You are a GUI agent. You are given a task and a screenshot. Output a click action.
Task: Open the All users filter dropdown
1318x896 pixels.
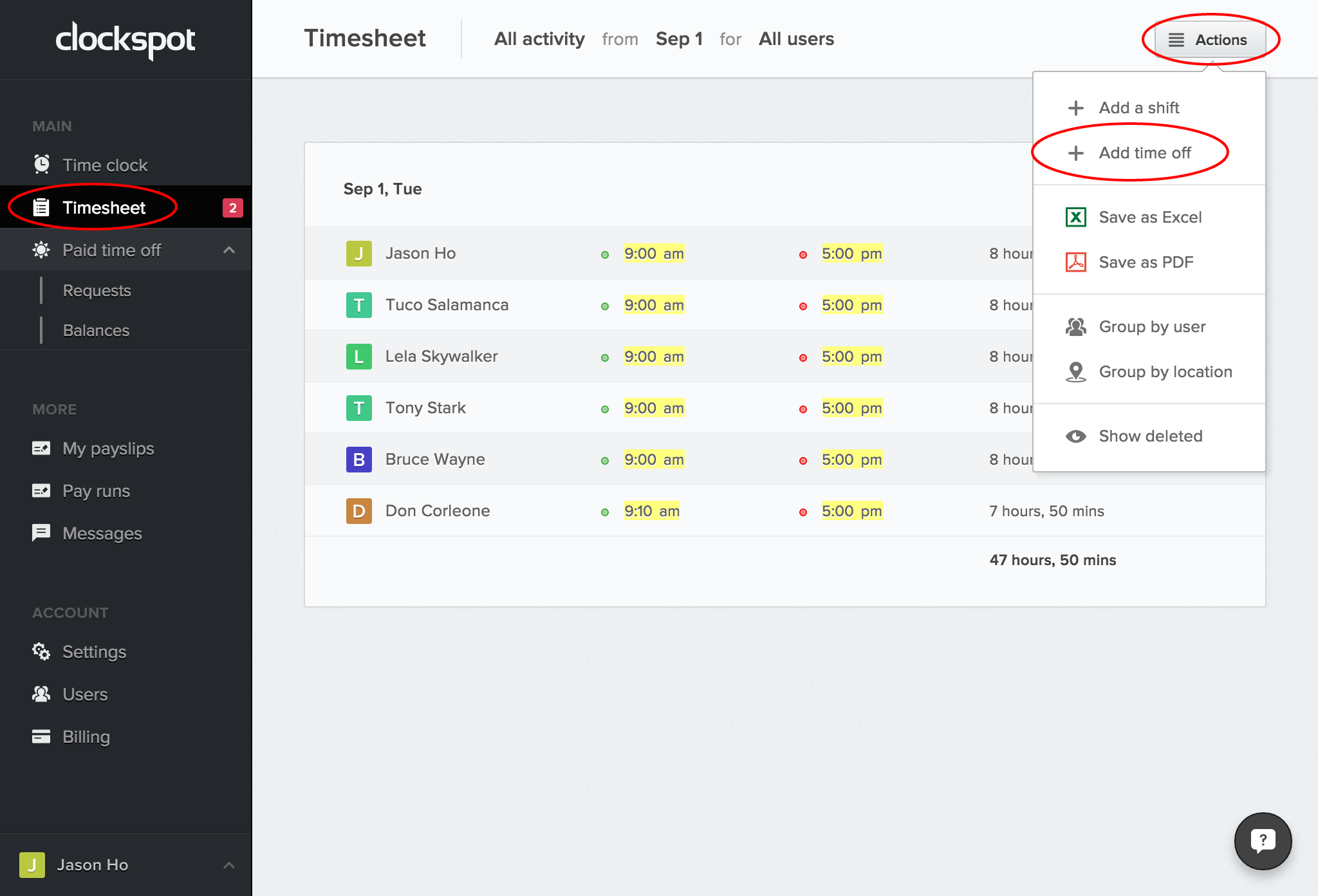796,39
